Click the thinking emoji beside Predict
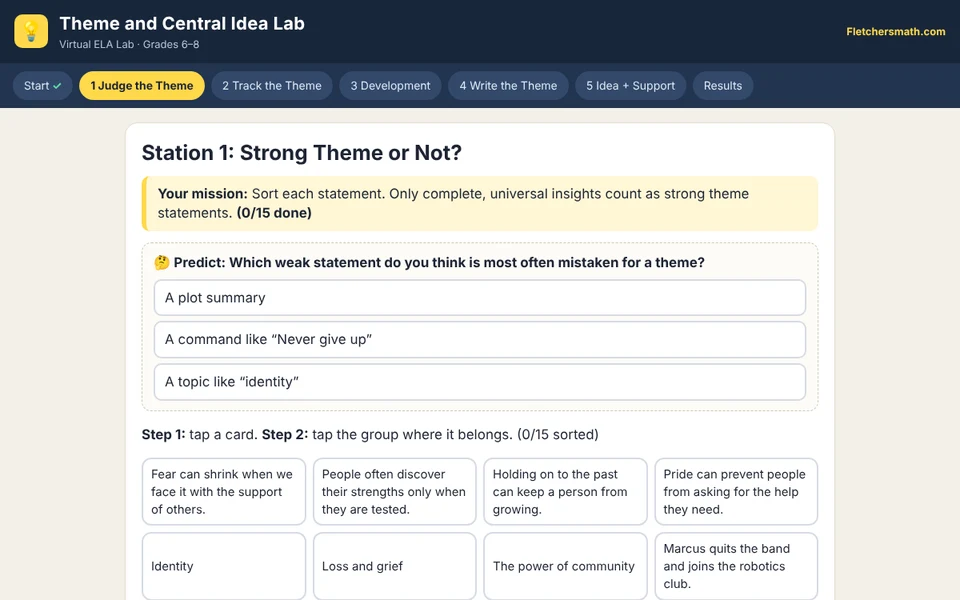The height and width of the screenshot is (600, 960). pos(162,263)
